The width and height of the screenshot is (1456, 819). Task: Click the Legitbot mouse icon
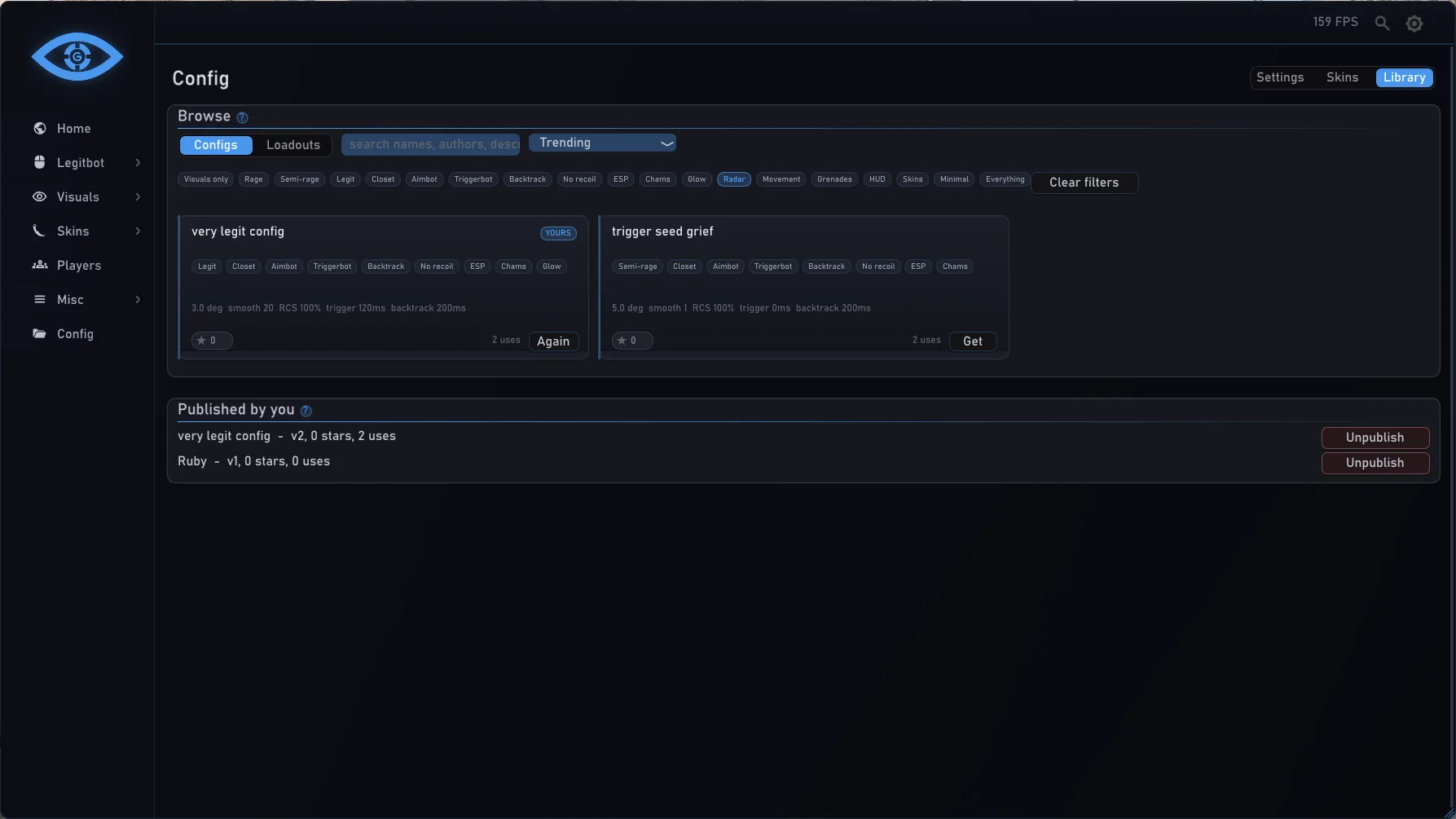(x=39, y=162)
